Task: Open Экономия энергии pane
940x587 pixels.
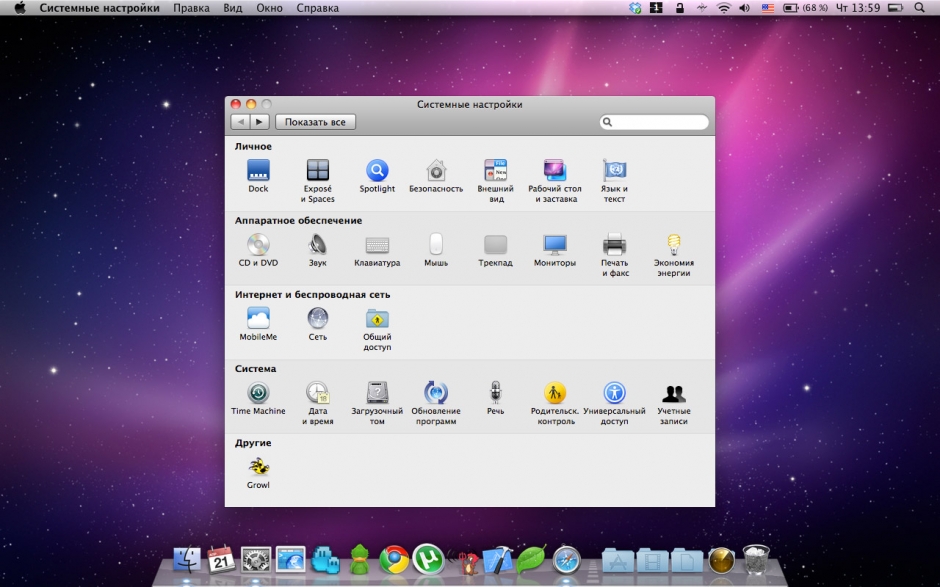Action: (674, 255)
